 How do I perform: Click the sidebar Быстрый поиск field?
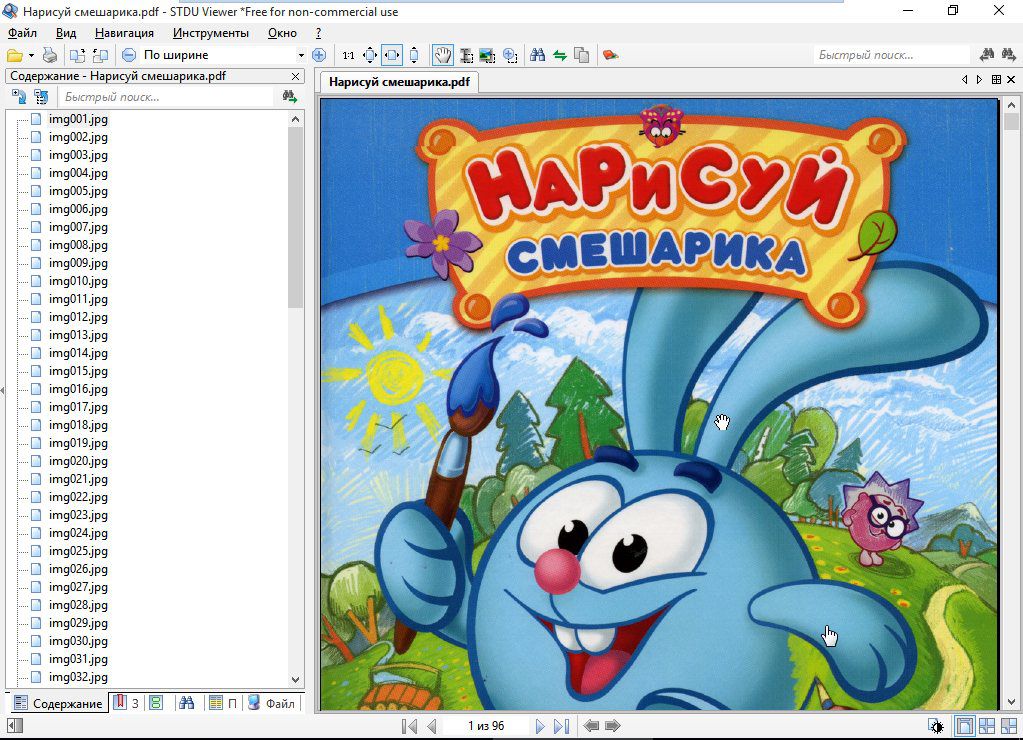point(165,97)
